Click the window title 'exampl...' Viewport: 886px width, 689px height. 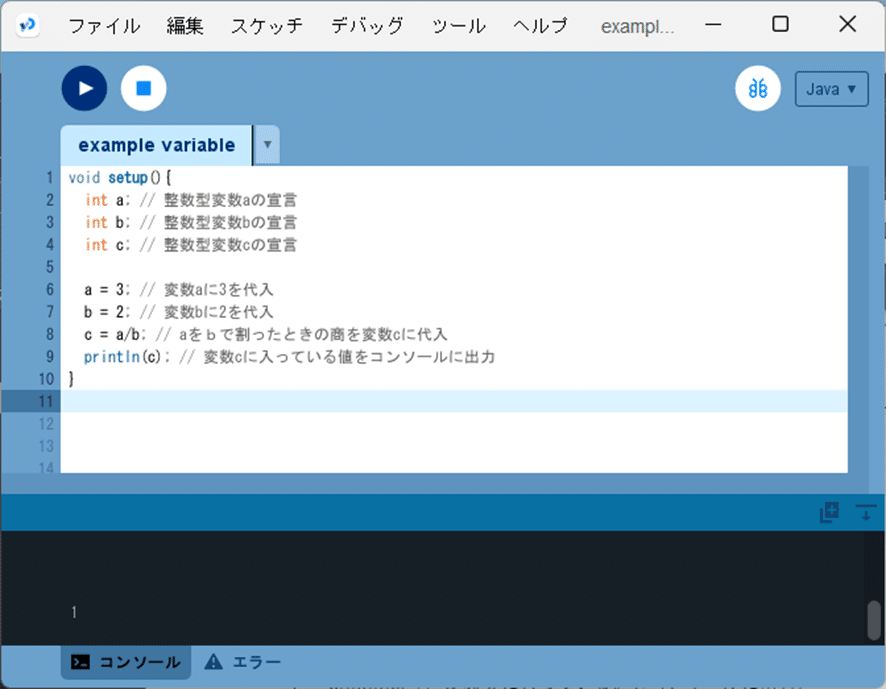coord(637,26)
